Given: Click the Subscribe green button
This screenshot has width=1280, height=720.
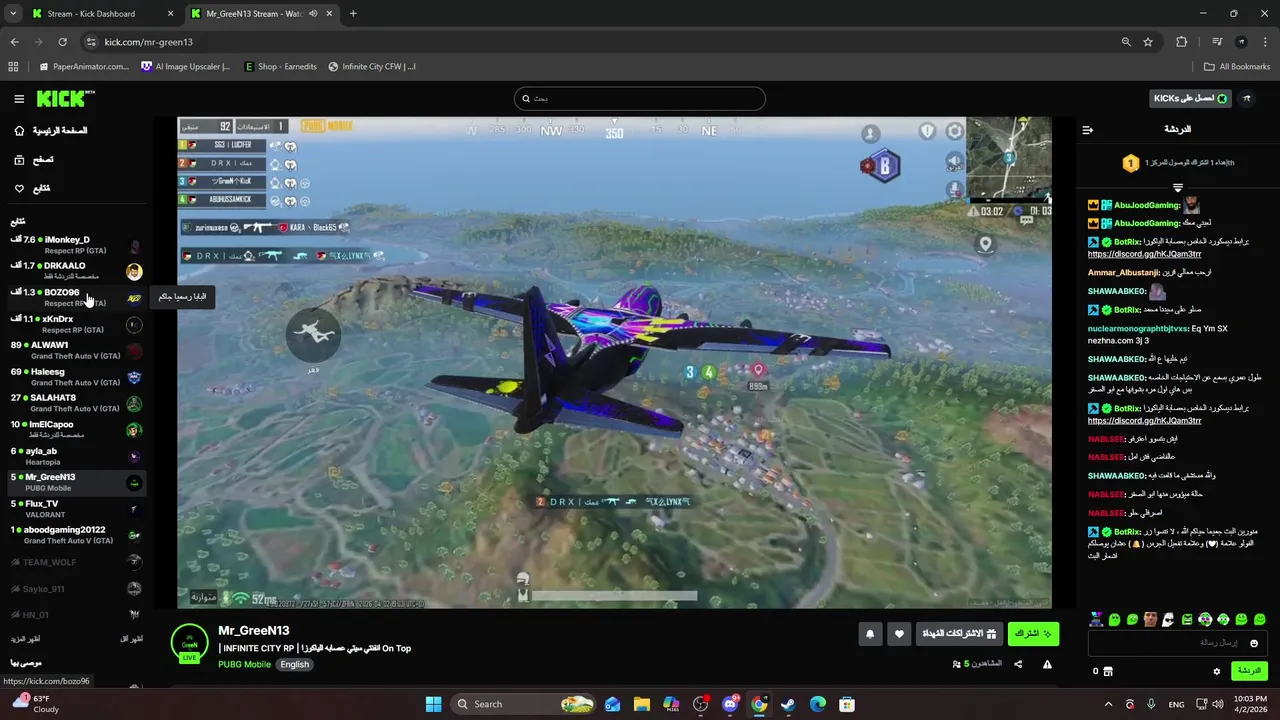Looking at the screenshot, I should coord(1033,634).
